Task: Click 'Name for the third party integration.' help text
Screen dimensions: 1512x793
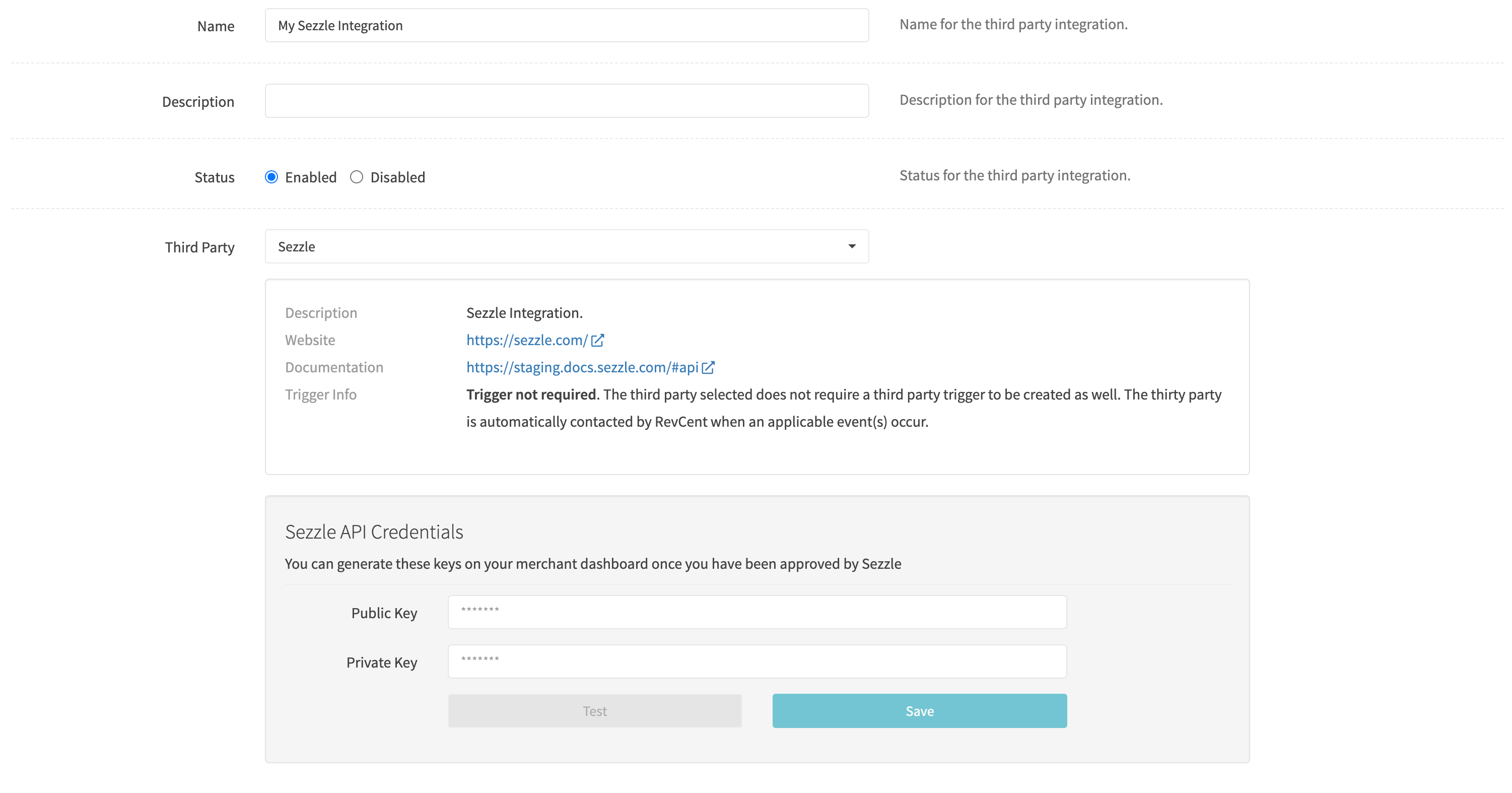Action: tap(1013, 24)
